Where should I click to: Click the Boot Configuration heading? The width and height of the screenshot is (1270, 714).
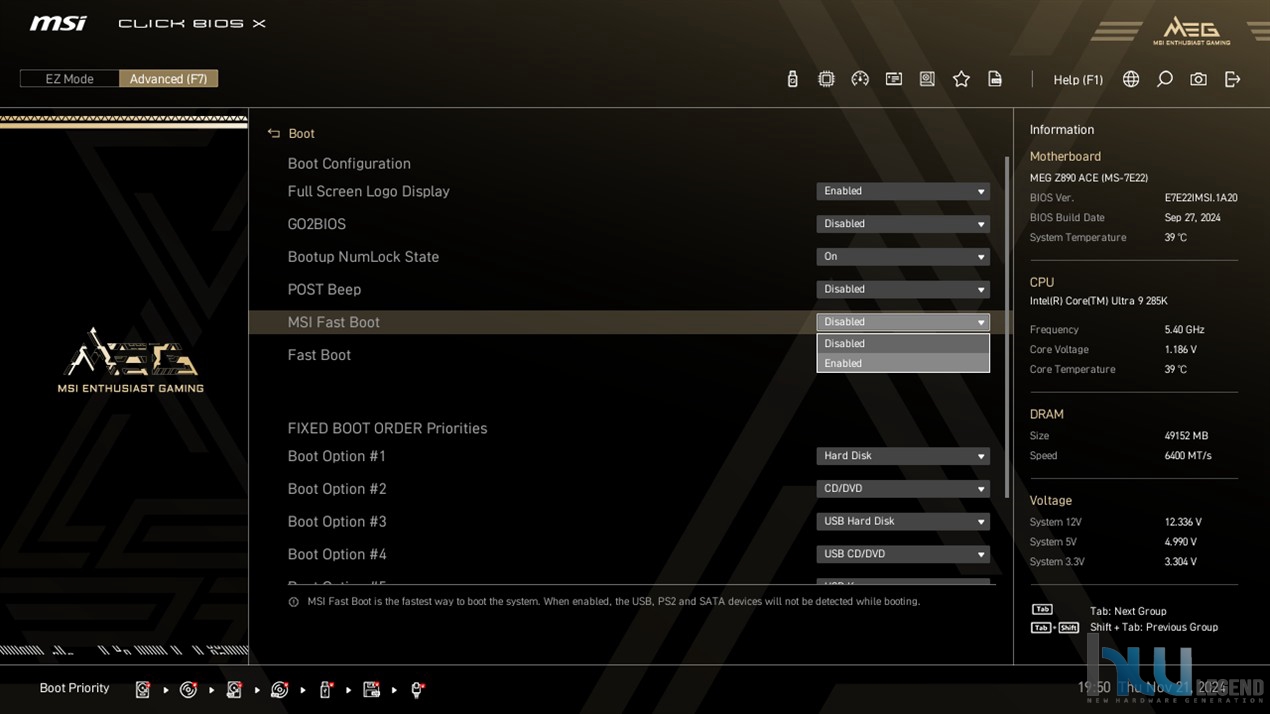349,164
